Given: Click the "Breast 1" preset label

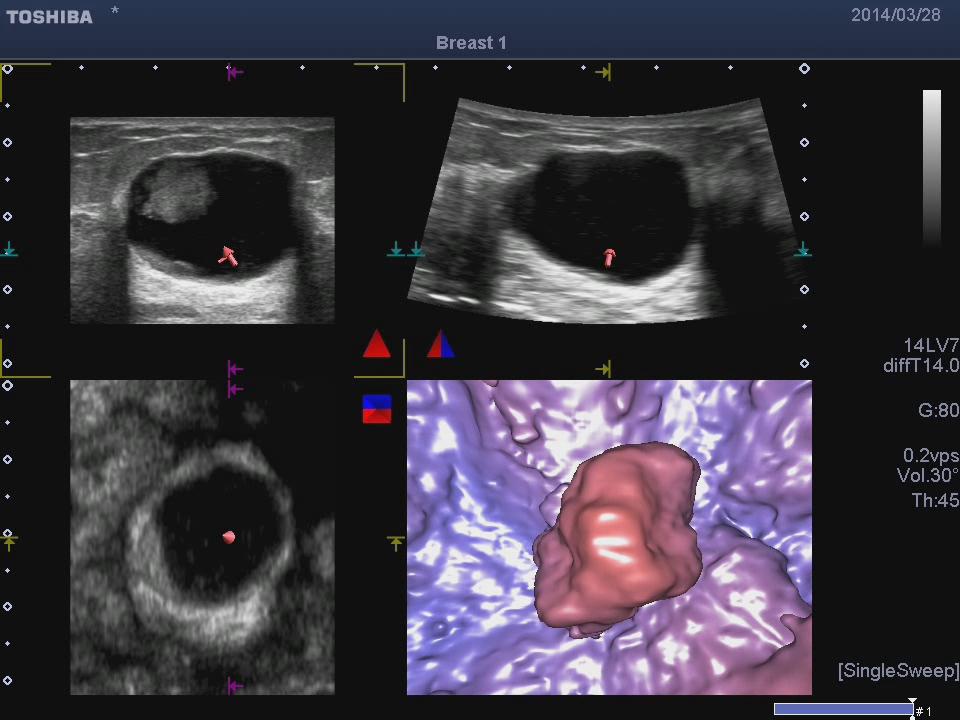Looking at the screenshot, I should coord(471,43).
